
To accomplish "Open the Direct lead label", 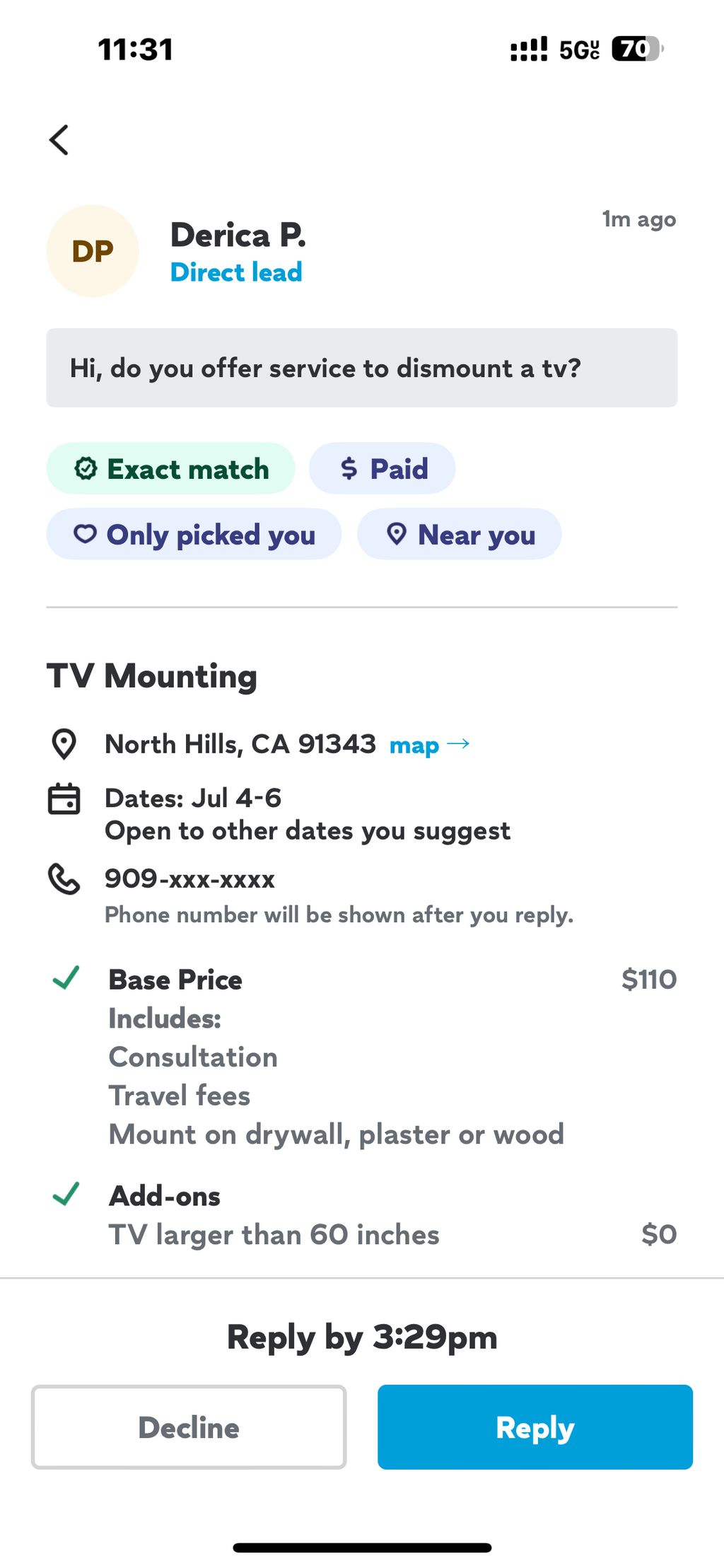I will 236,272.
